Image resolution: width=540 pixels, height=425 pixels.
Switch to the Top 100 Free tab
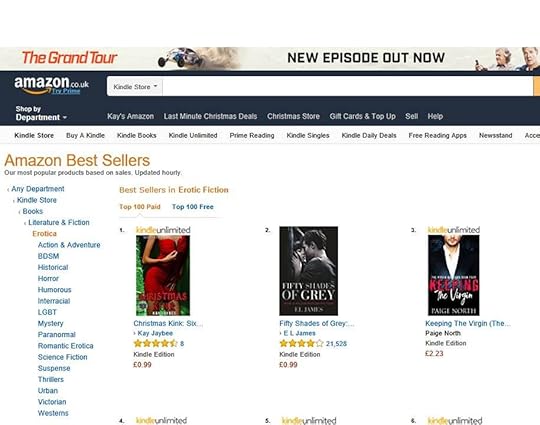point(193,207)
